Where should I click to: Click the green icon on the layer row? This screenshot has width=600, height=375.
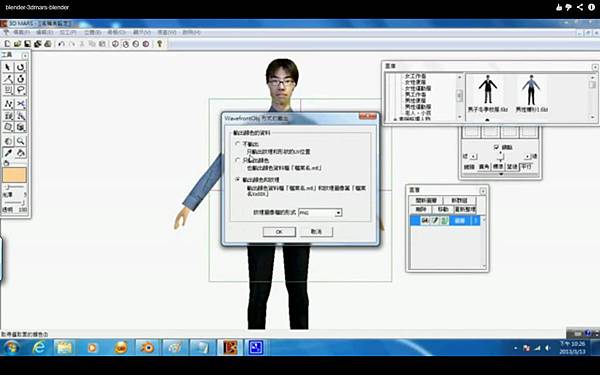coord(444,220)
